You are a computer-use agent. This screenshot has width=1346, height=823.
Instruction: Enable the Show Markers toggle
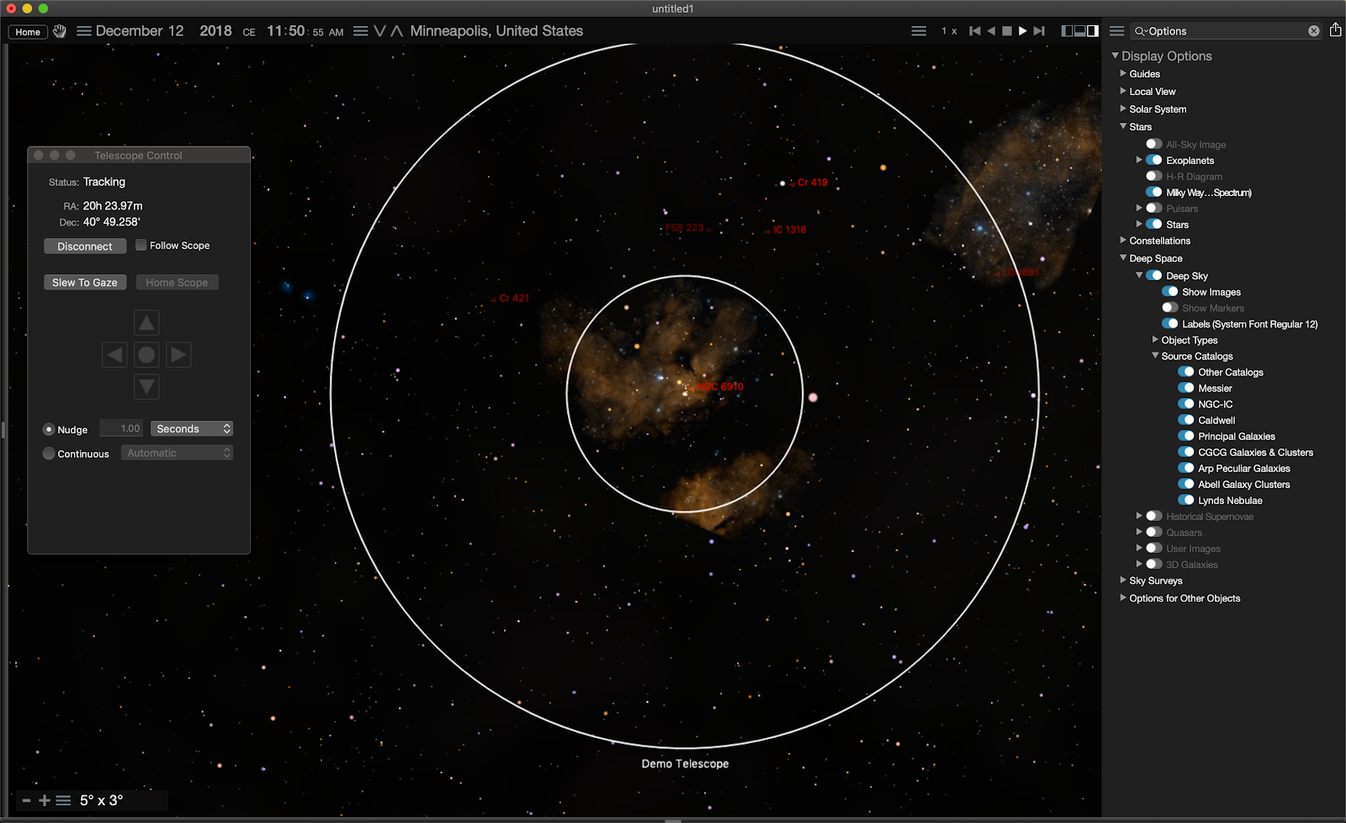[x=1169, y=308]
